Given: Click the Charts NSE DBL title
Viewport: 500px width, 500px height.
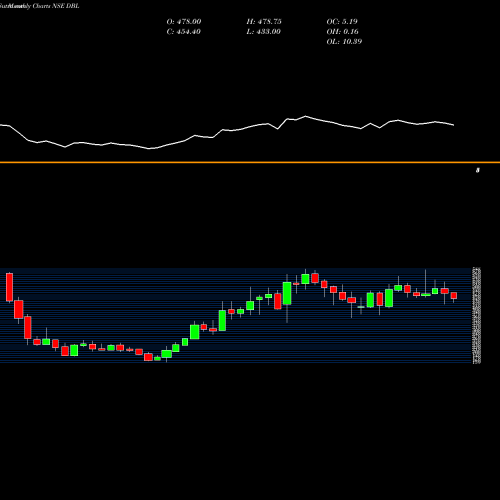Looking at the screenshot, I should tap(56, 6).
